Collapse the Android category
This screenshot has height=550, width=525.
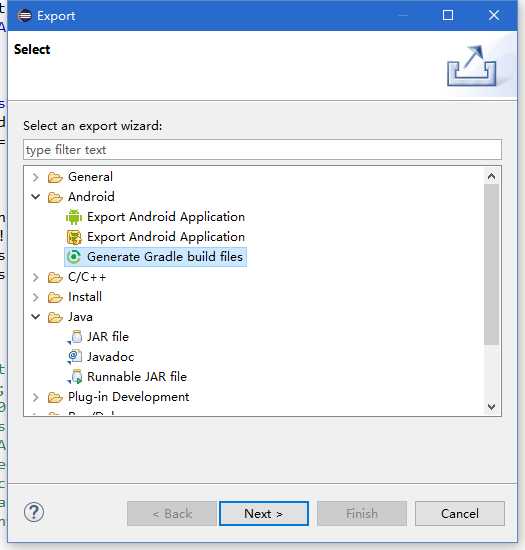(x=35, y=197)
